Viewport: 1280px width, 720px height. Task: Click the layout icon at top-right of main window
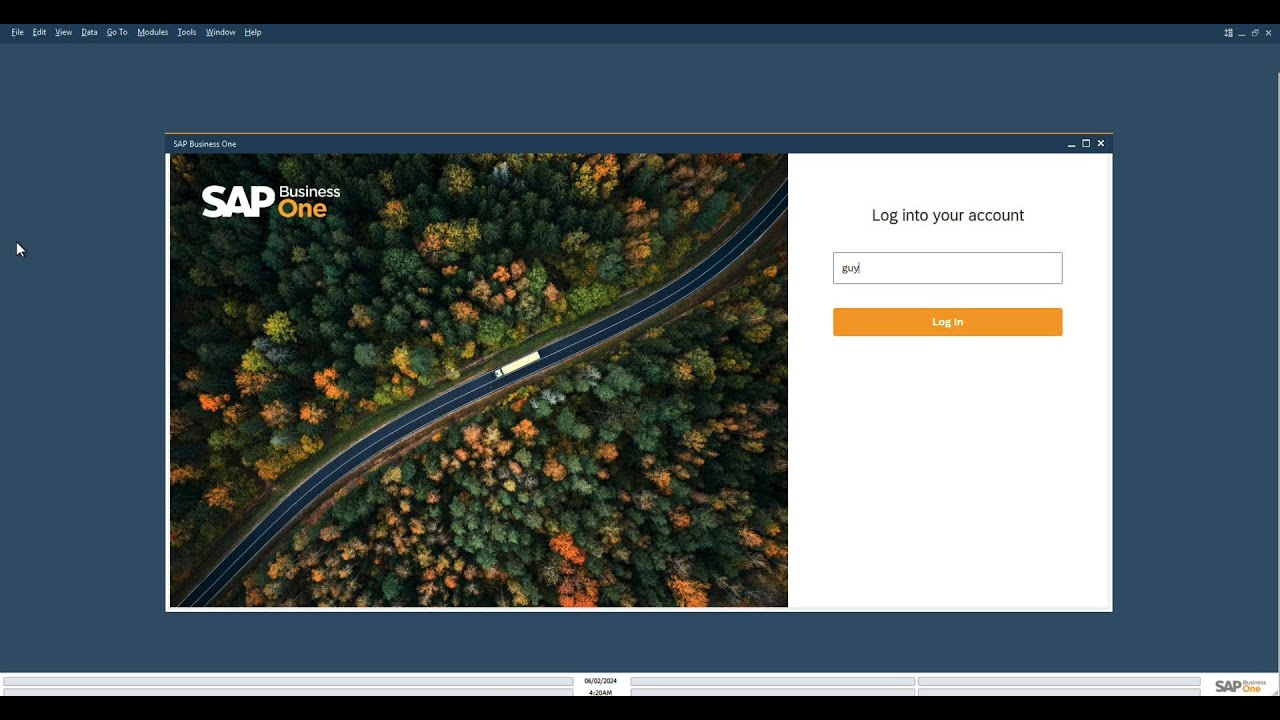pos(1228,33)
